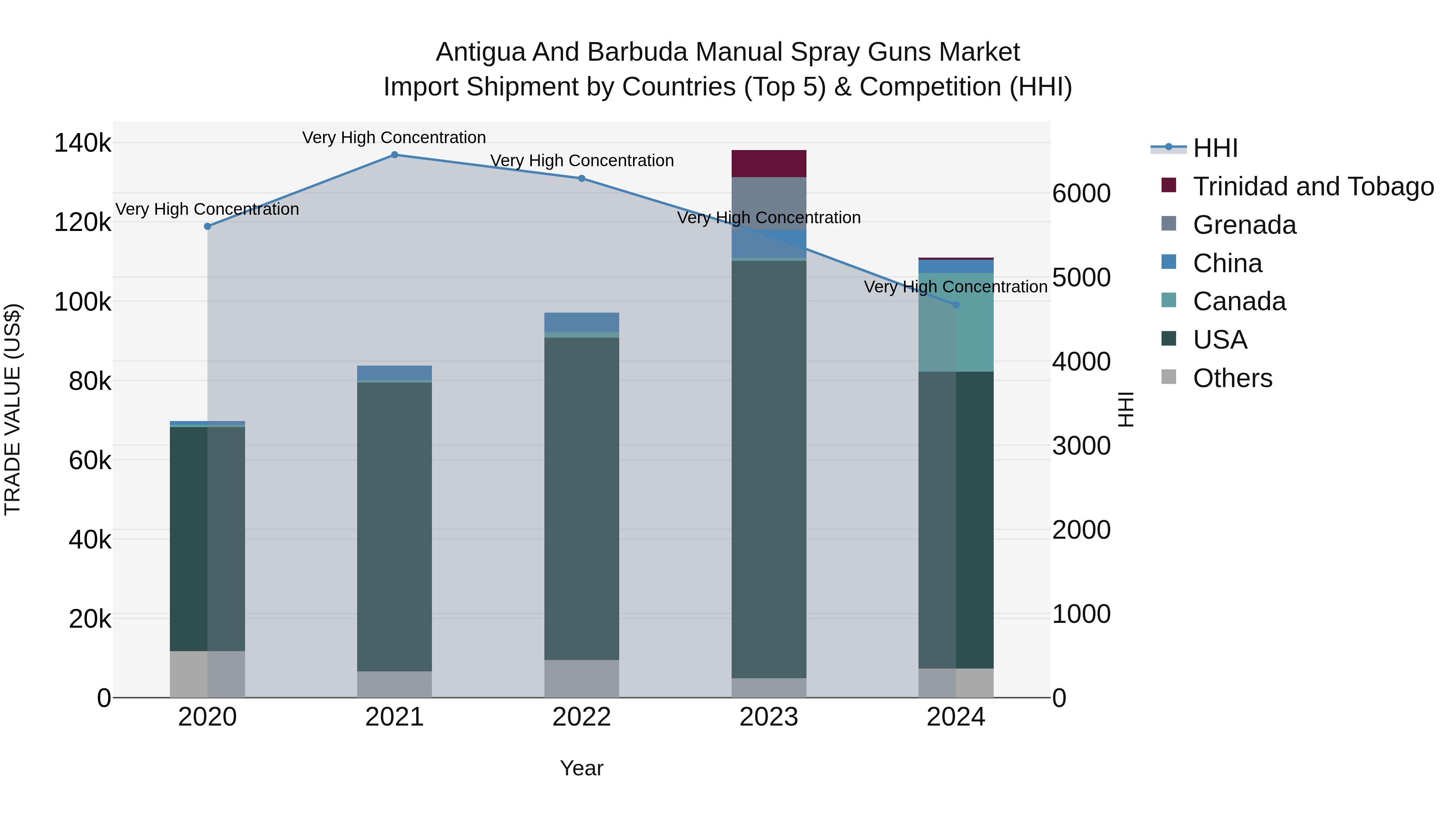Image resolution: width=1456 pixels, height=819 pixels.
Task: Click the 2020 x-axis year label
Action: 207,717
